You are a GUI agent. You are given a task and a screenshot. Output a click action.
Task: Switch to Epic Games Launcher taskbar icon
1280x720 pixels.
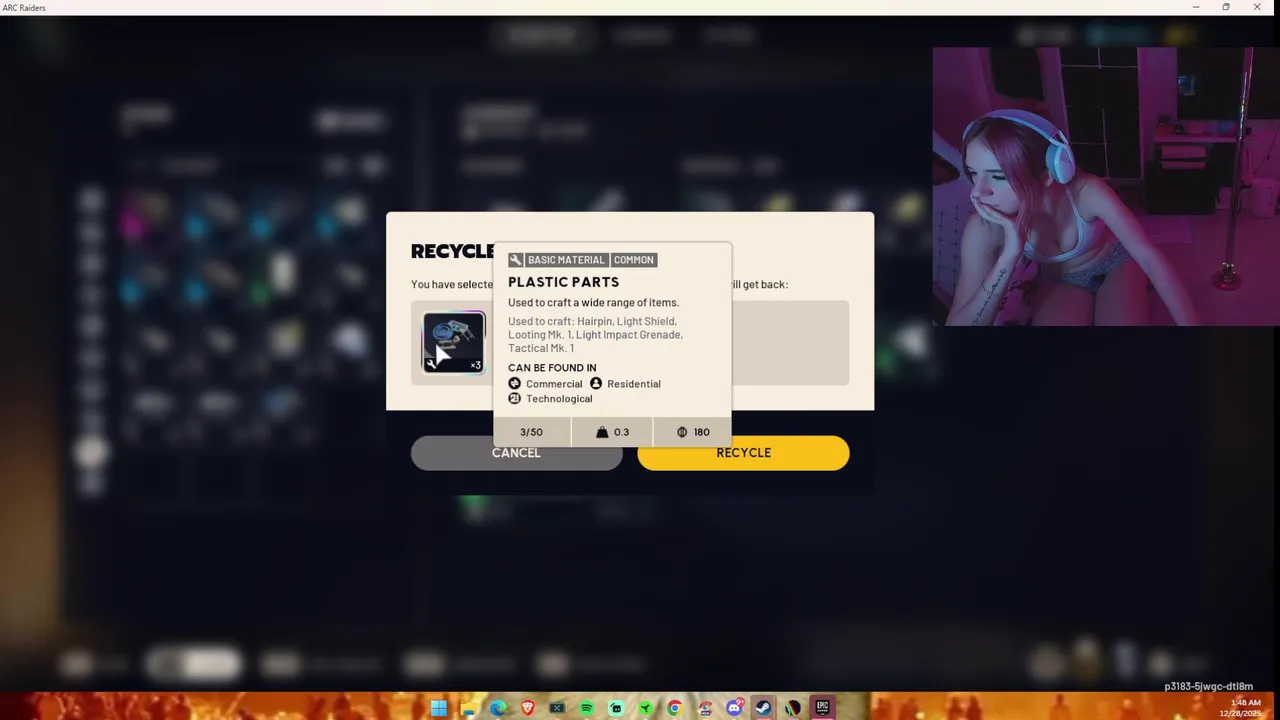822,708
